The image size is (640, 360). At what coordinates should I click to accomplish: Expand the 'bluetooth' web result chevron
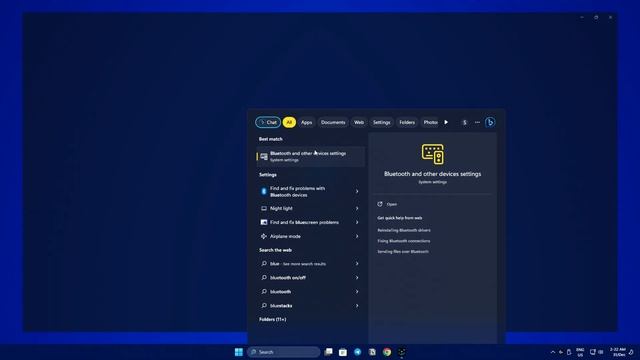(357, 291)
